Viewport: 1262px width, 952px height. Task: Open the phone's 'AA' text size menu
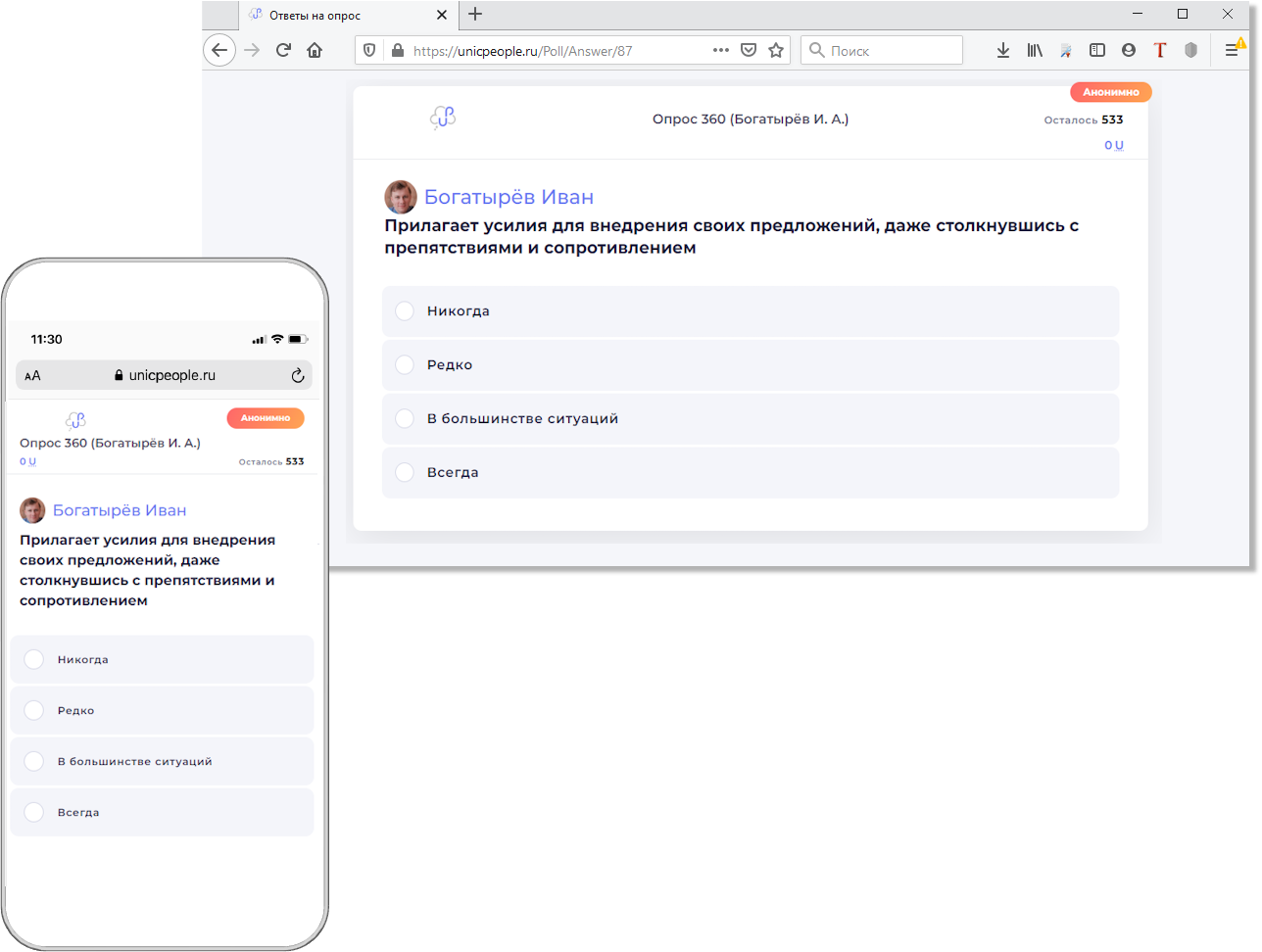click(32, 376)
